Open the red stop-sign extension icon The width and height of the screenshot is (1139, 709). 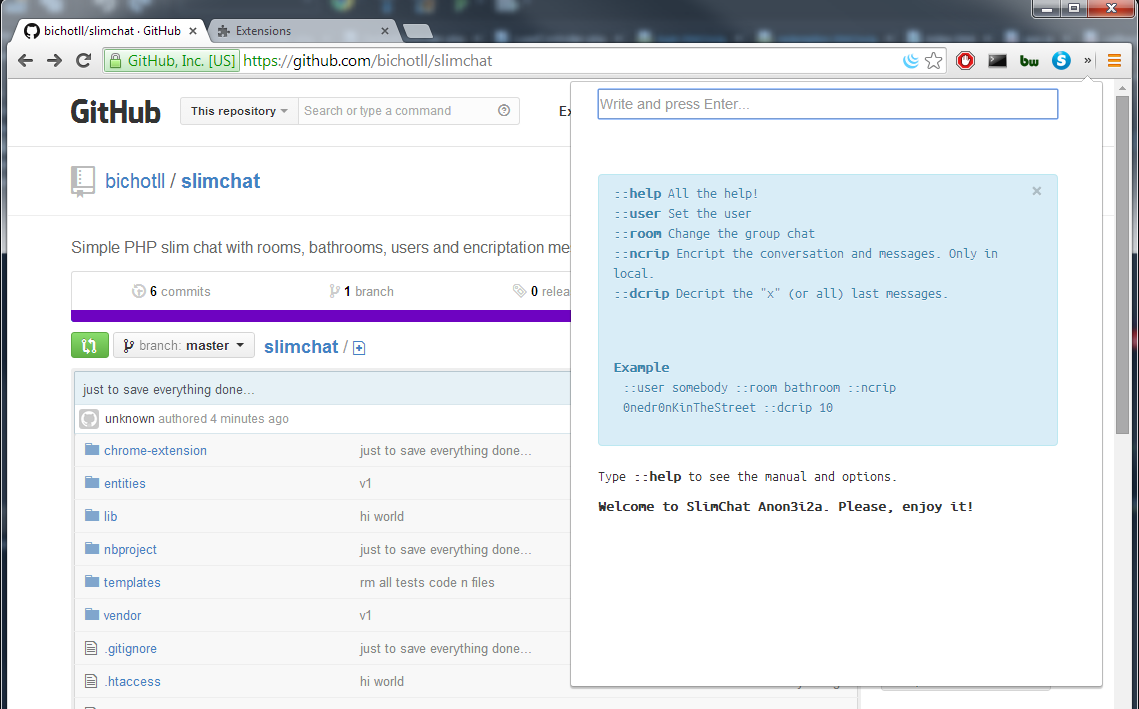coord(965,61)
